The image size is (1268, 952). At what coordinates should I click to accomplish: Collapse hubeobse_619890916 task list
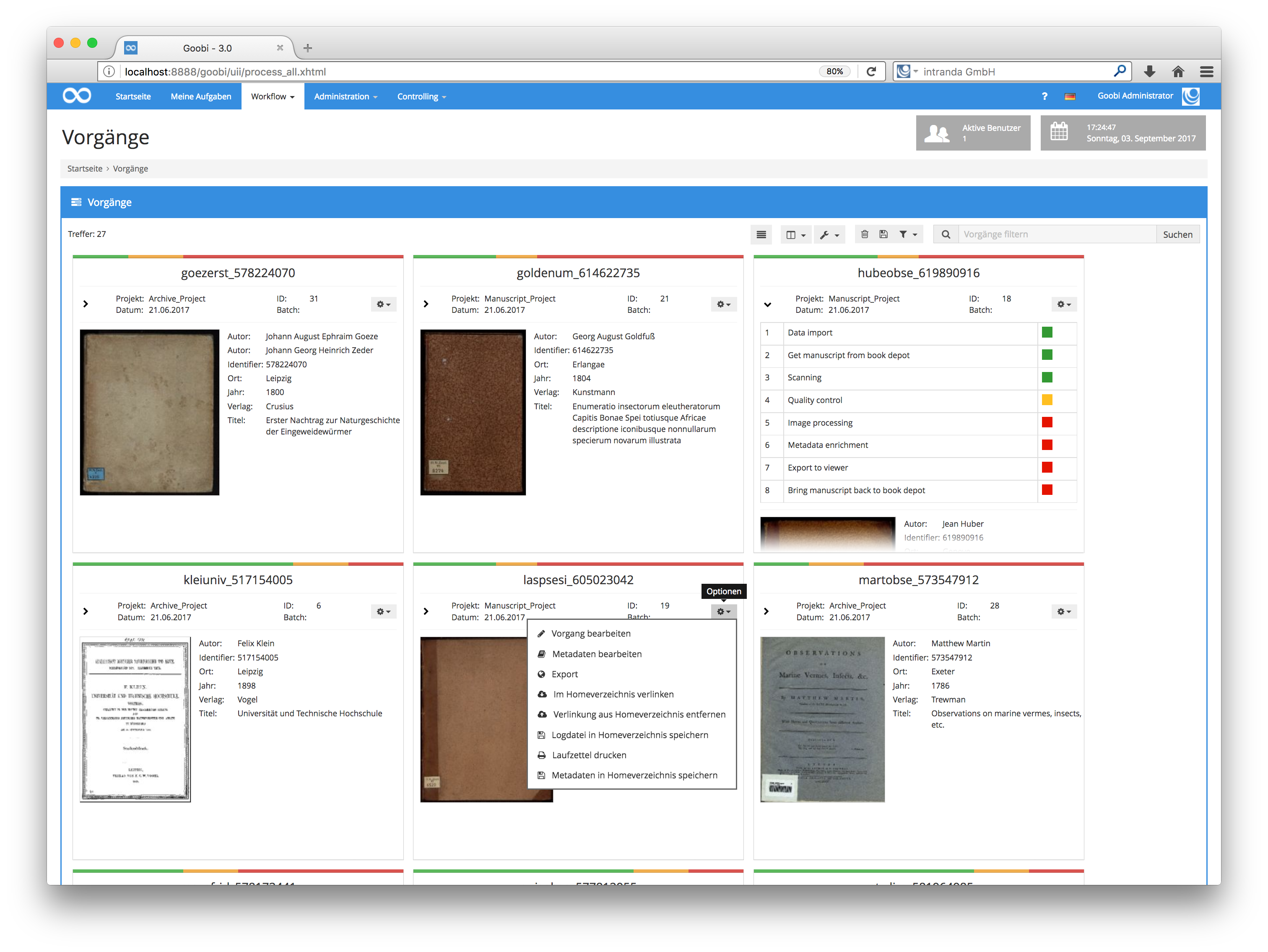click(768, 304)
